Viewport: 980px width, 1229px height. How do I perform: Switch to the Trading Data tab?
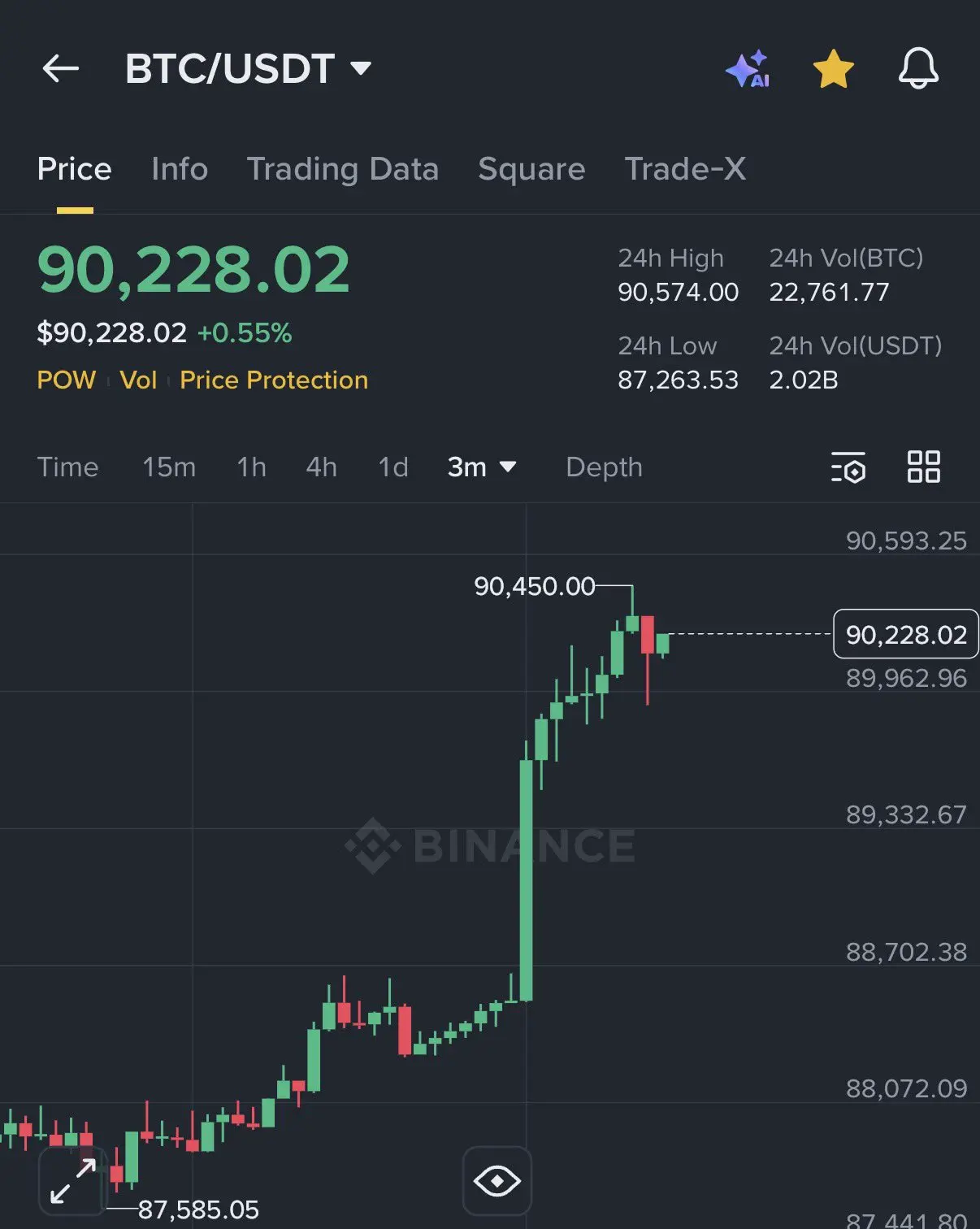point(343,169)
